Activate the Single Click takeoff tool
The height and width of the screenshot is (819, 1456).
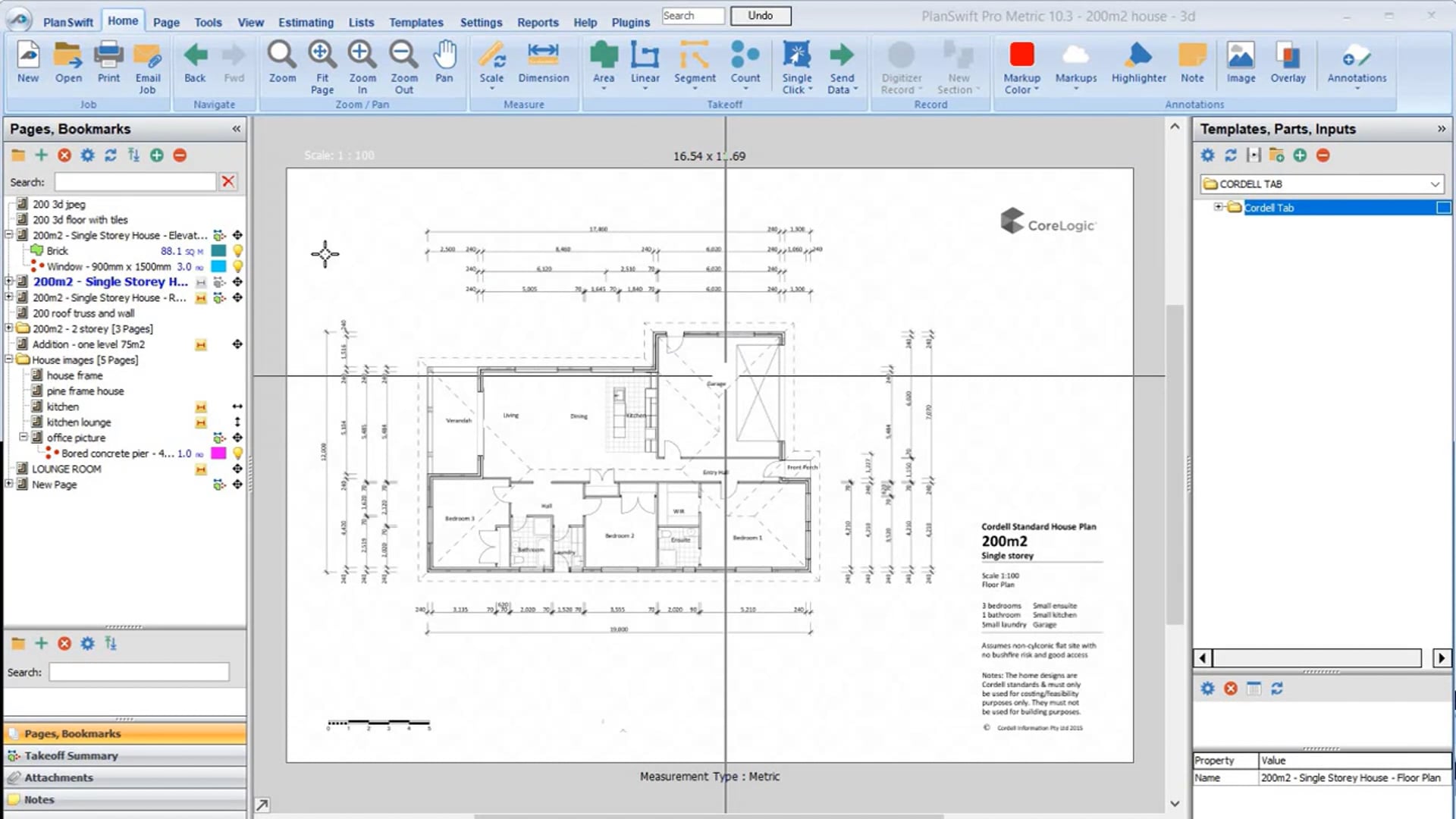795,64
